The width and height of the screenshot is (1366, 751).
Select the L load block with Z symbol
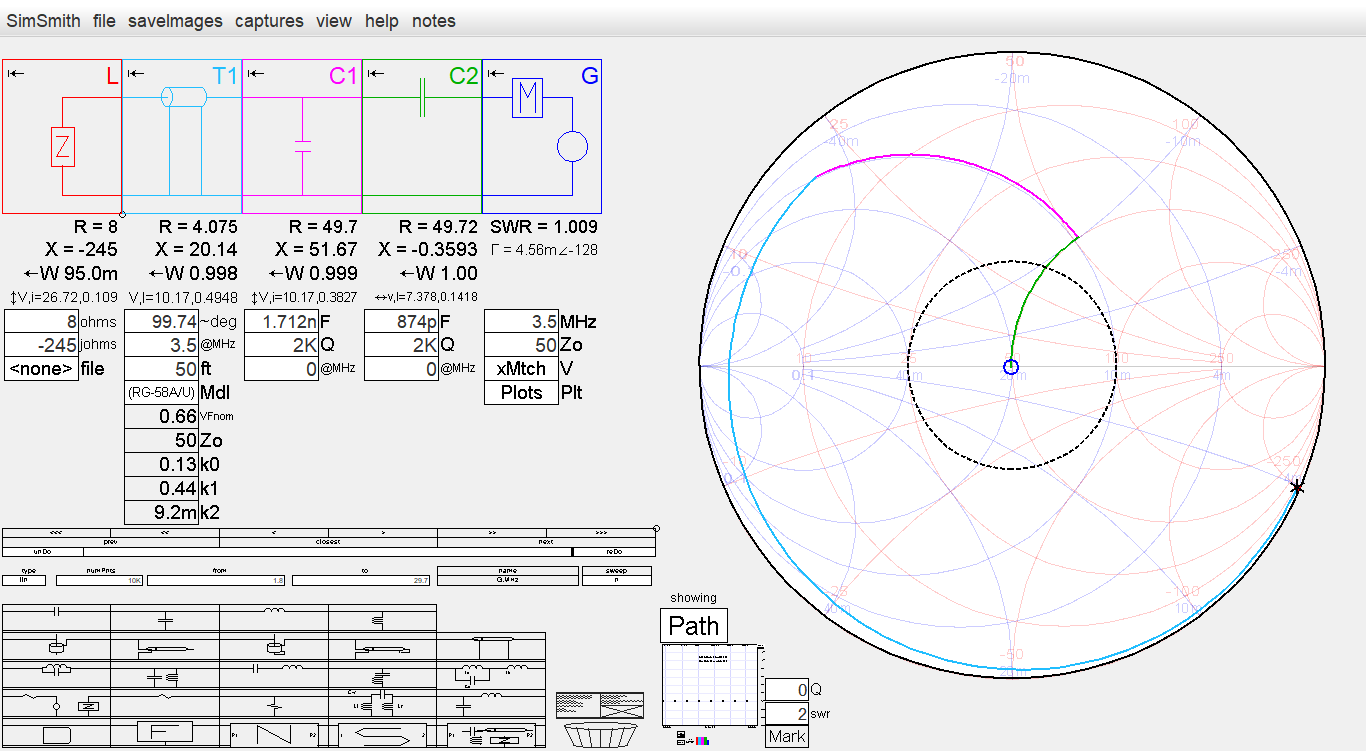tap(62, 136)
